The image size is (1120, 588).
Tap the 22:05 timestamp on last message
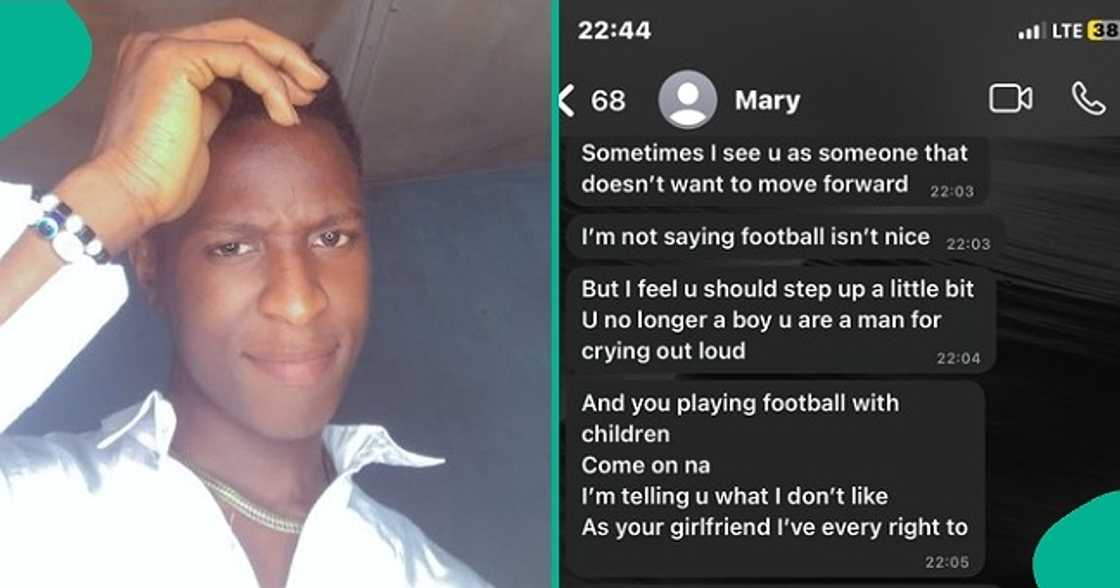[x=947, y=563]
